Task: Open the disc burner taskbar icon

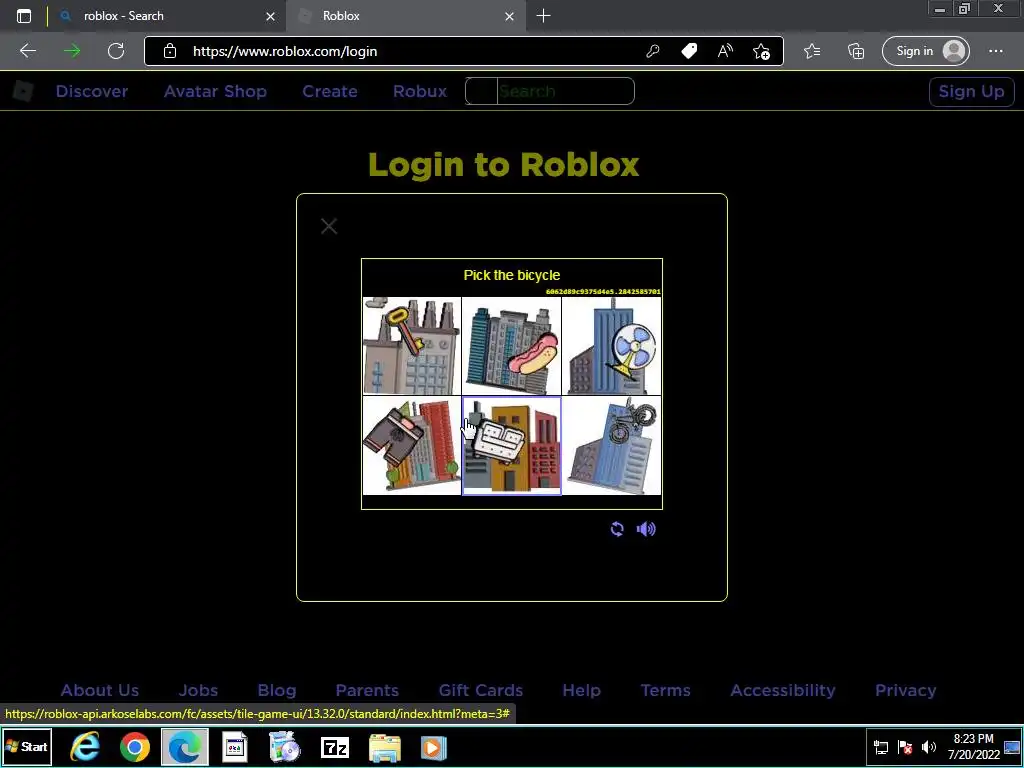Action: (285, 747)
